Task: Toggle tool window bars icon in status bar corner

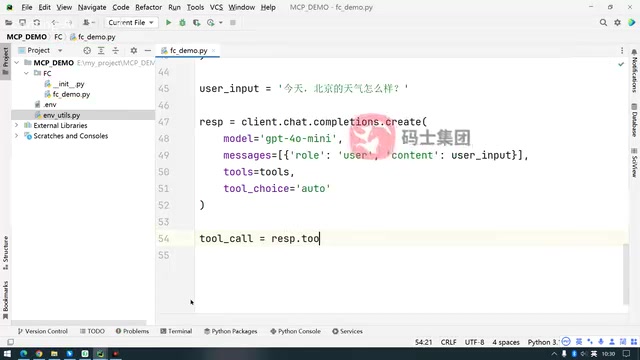Action: (11, 342)
